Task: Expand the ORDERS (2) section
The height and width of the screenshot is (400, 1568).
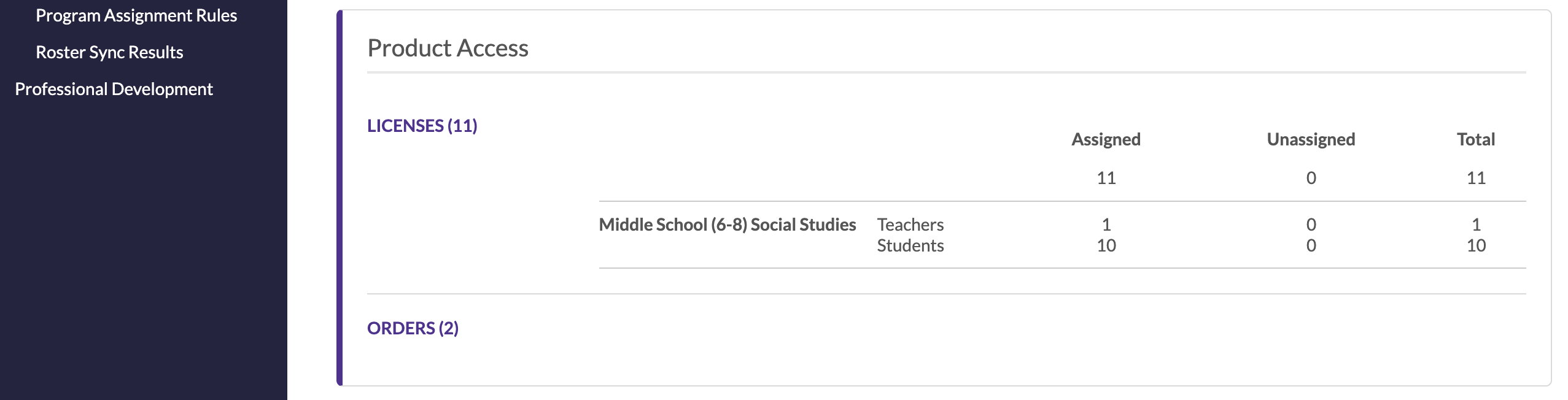Action: (x=413, y=328)
